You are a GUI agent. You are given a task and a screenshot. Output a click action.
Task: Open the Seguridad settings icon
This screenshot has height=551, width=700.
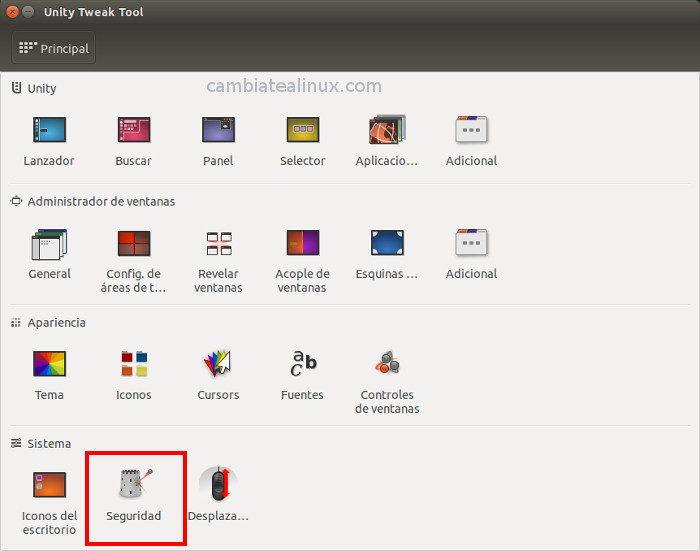pyautogui.click(x=136, y=484)
